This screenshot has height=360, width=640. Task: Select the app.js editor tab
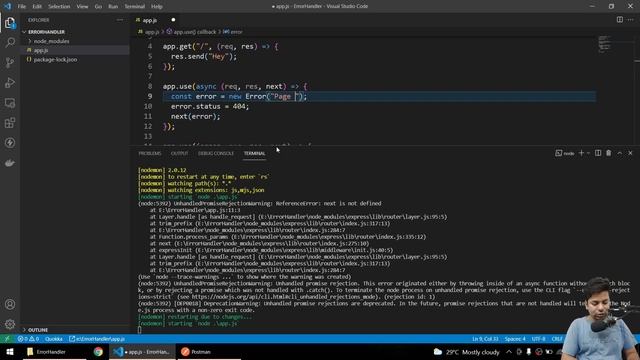pos(150,20)
